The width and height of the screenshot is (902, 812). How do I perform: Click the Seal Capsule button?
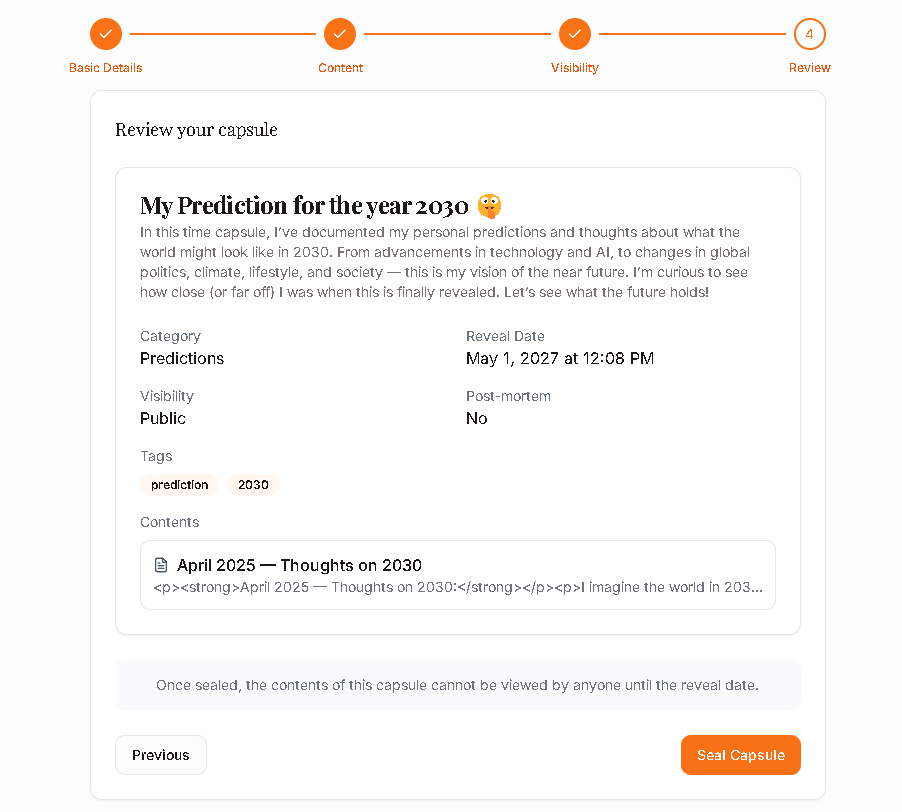click(x=741, y=755)
